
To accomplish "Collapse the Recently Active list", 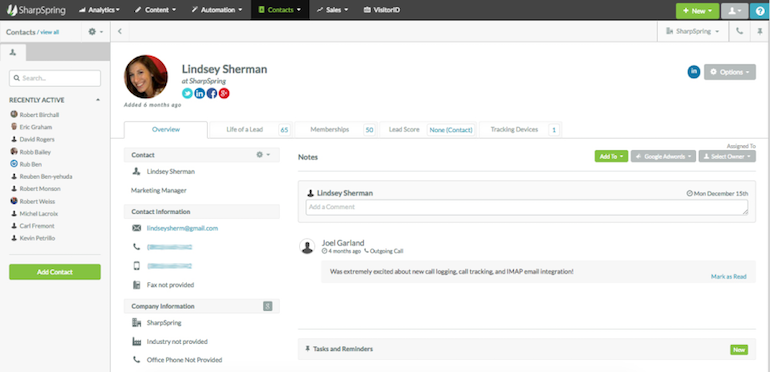I will point(98,100).
